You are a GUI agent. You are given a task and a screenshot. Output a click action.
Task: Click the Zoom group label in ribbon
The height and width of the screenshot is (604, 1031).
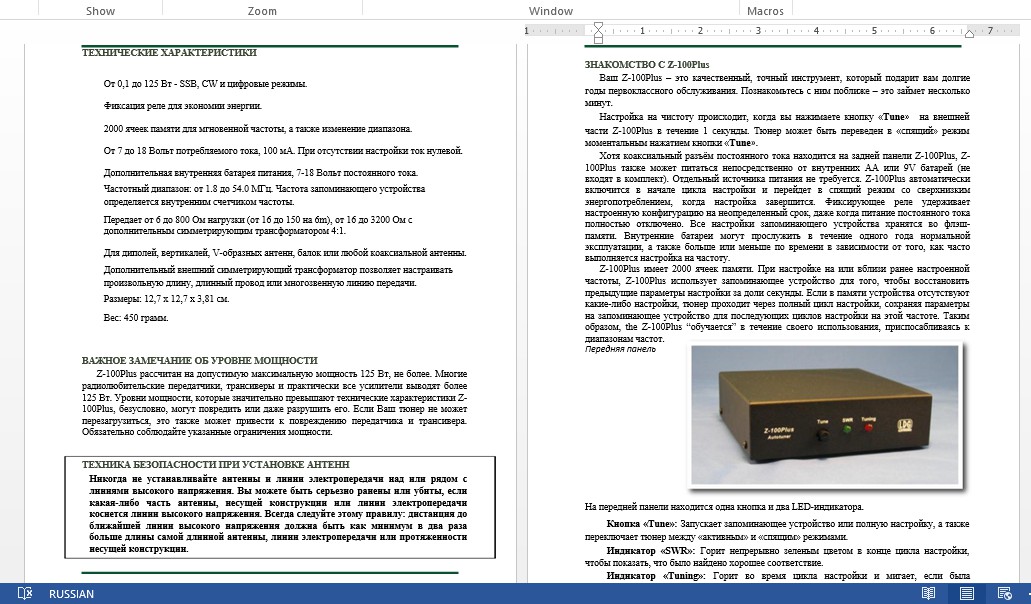click(x=262, y=11)
